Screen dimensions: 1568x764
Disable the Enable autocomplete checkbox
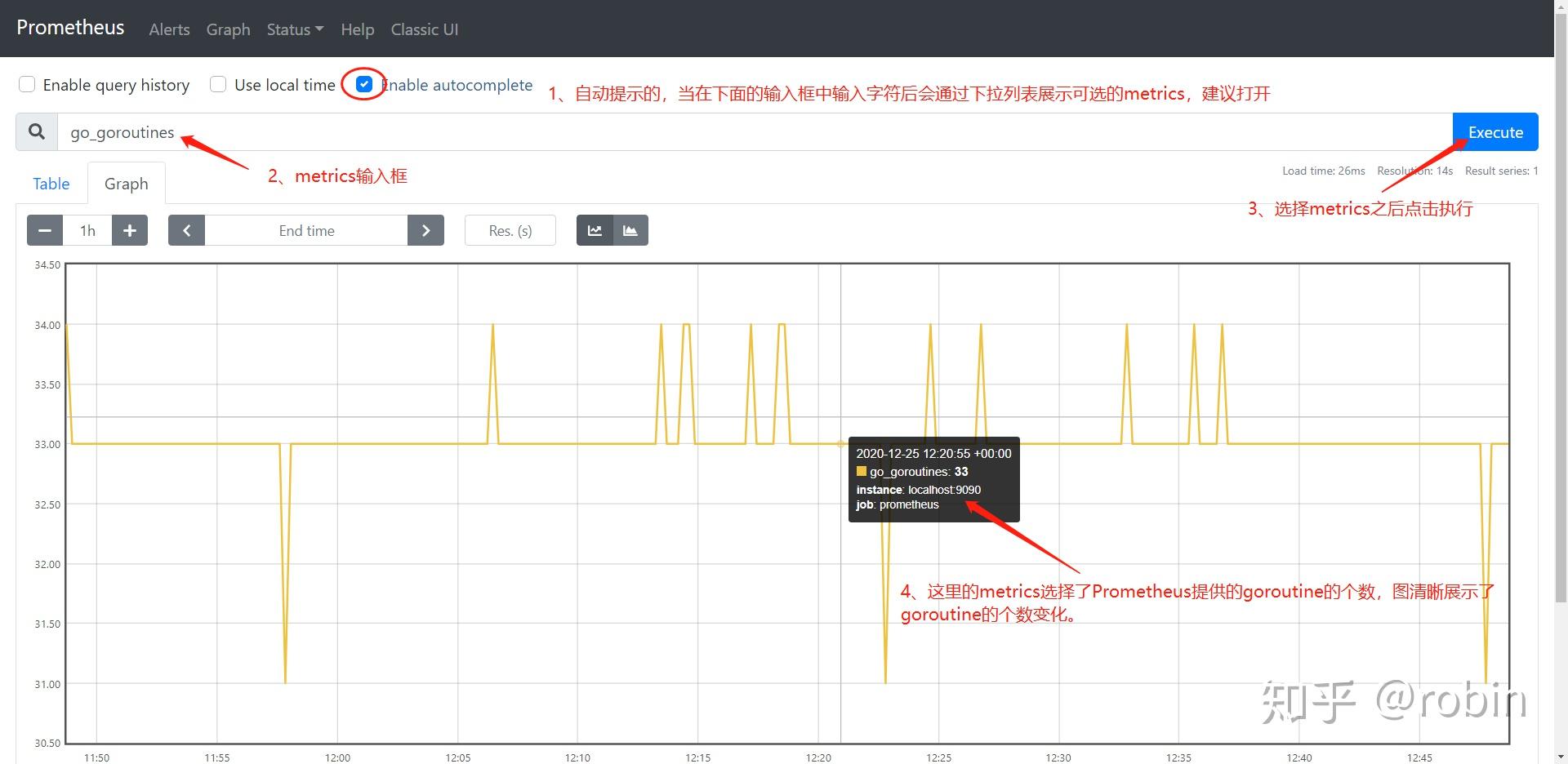pos(363,84)
